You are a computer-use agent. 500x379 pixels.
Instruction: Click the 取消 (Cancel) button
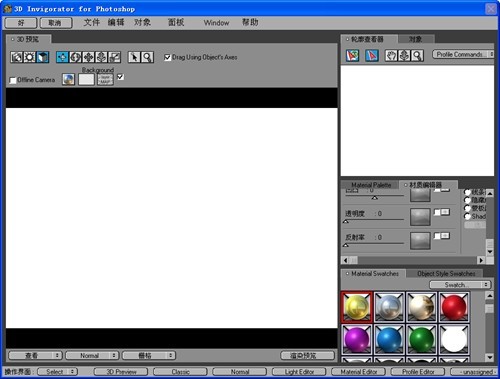[x=56, y=23]
